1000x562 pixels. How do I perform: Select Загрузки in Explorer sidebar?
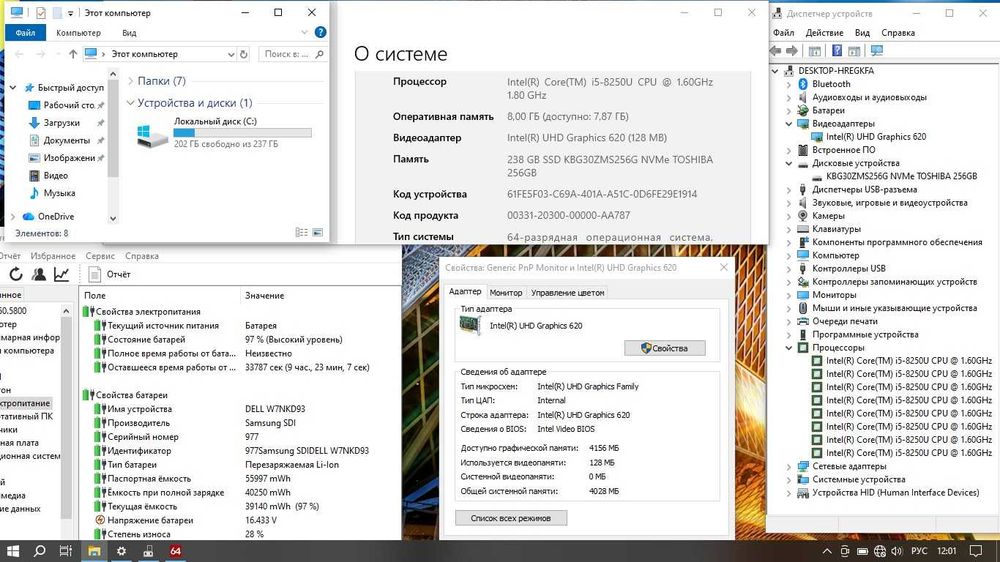click(61, 122)
